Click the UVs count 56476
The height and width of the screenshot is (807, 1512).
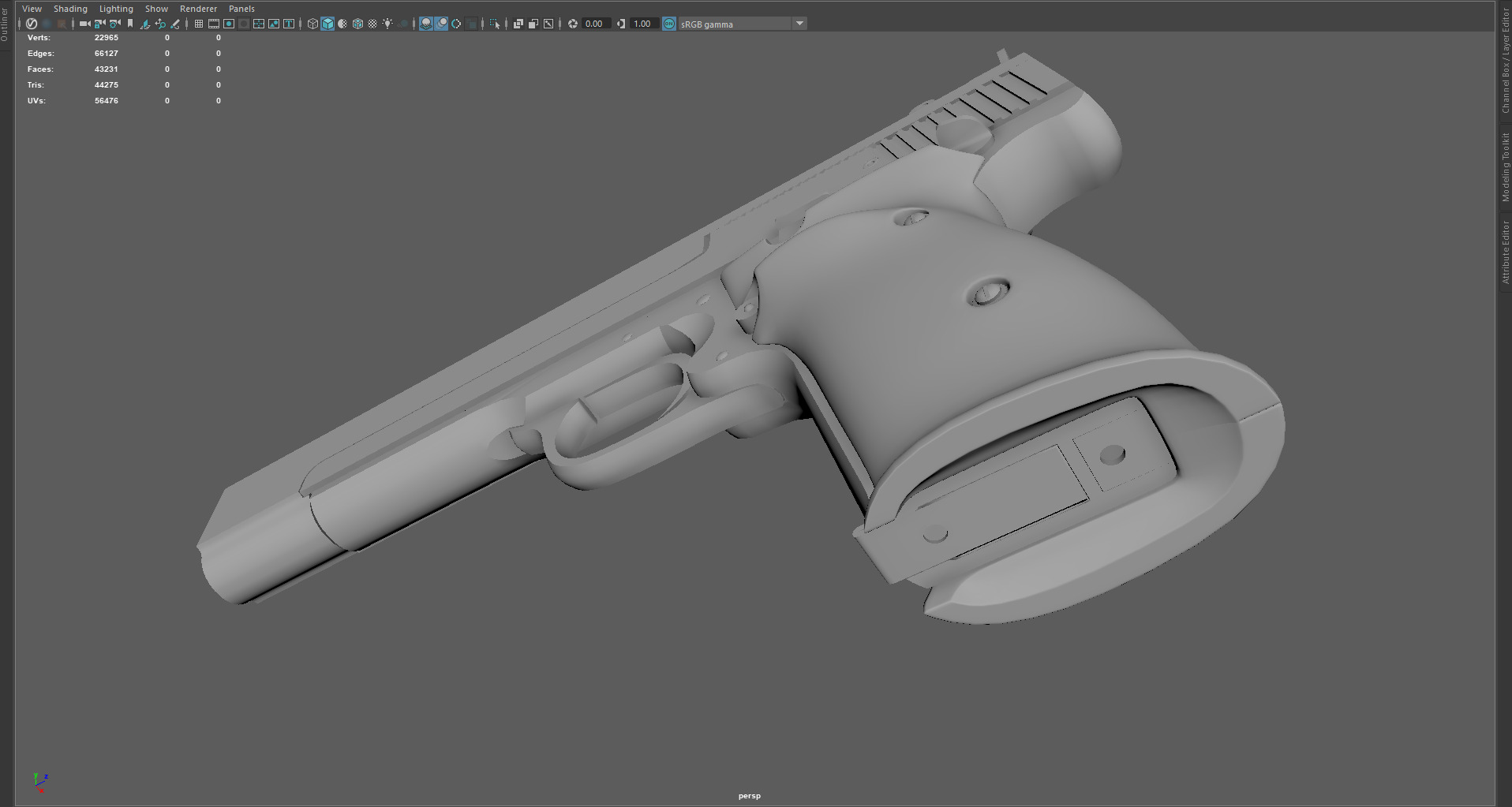click(x=107, y=100)
